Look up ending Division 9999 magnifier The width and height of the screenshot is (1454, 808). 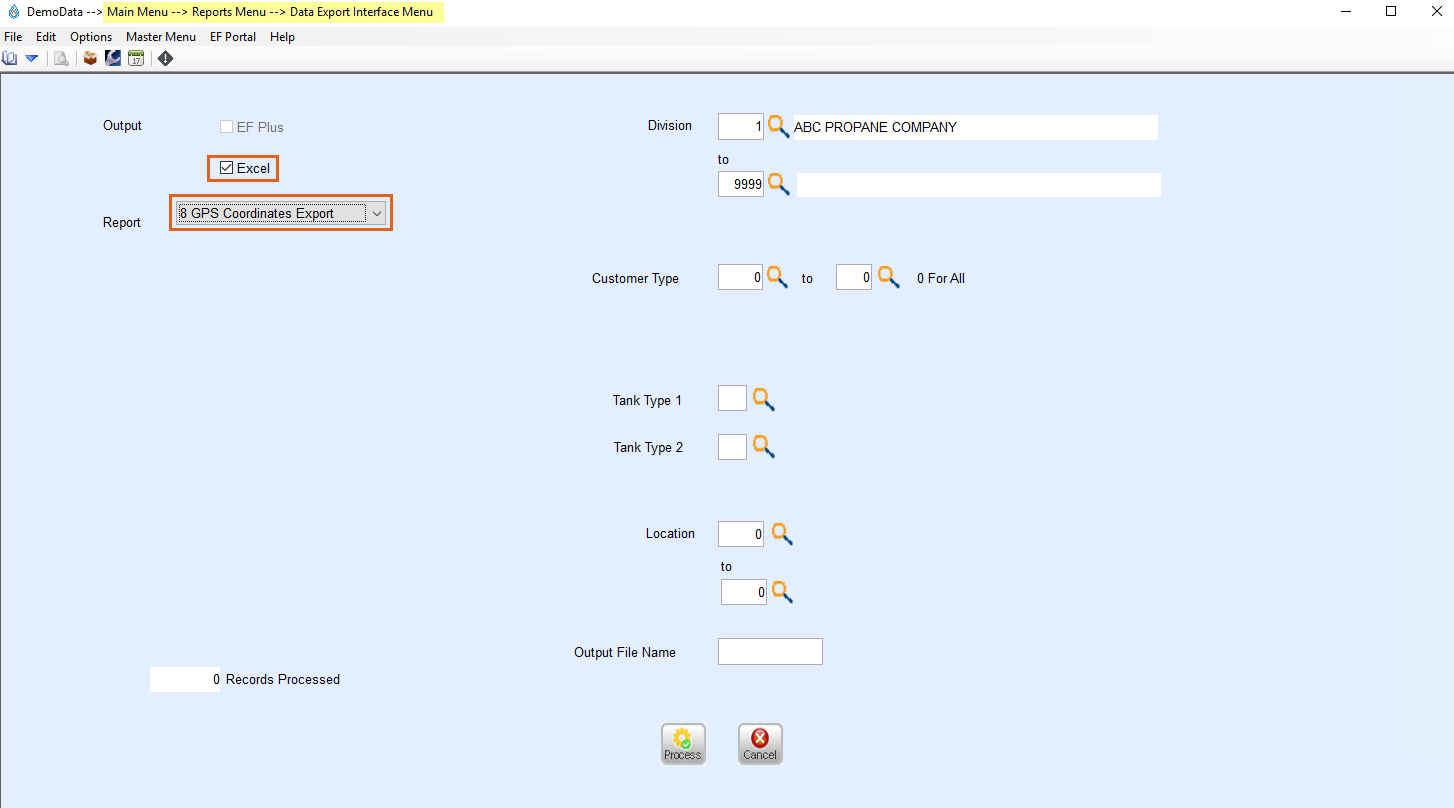[779, 184]
